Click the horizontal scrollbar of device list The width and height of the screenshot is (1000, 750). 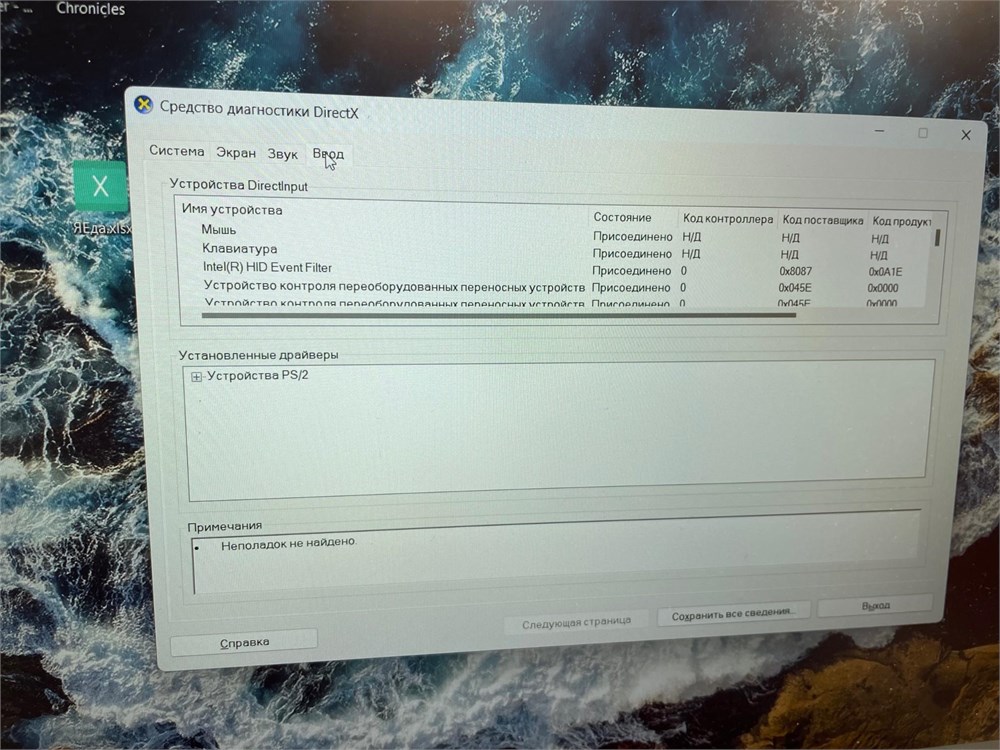[x=499, y=315]
